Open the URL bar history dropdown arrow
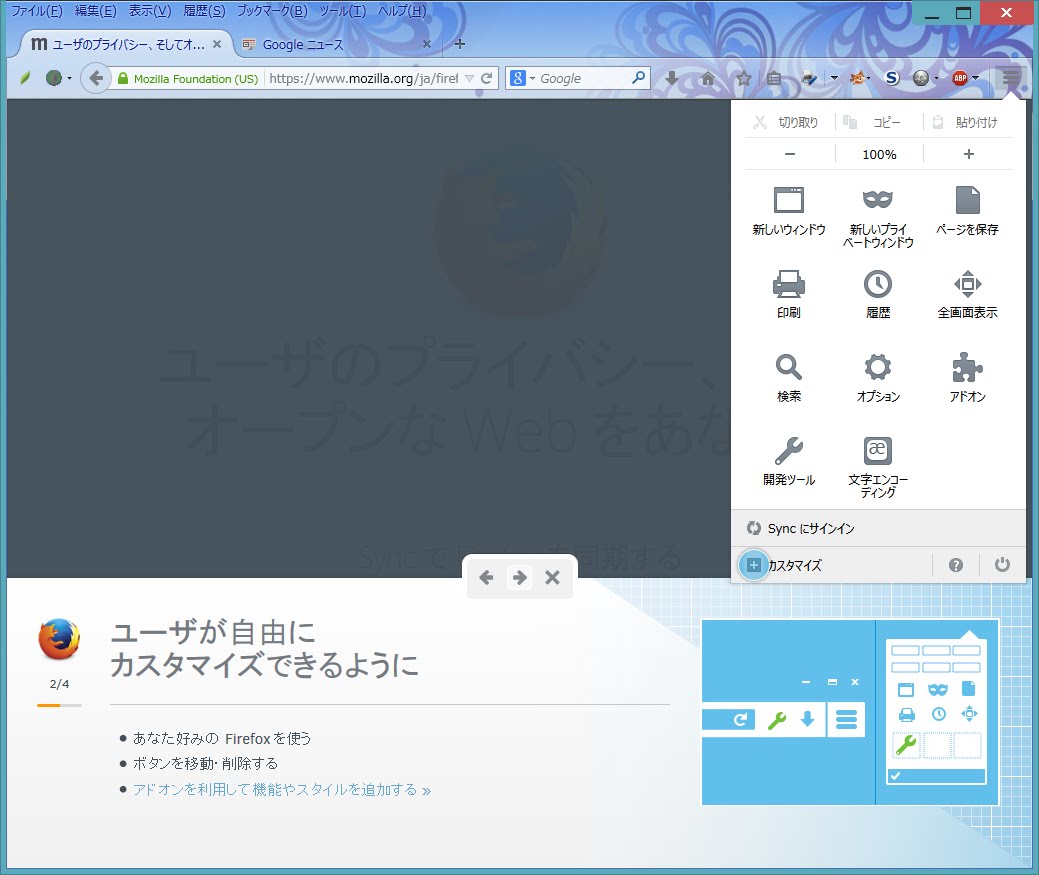 point(469,78)
